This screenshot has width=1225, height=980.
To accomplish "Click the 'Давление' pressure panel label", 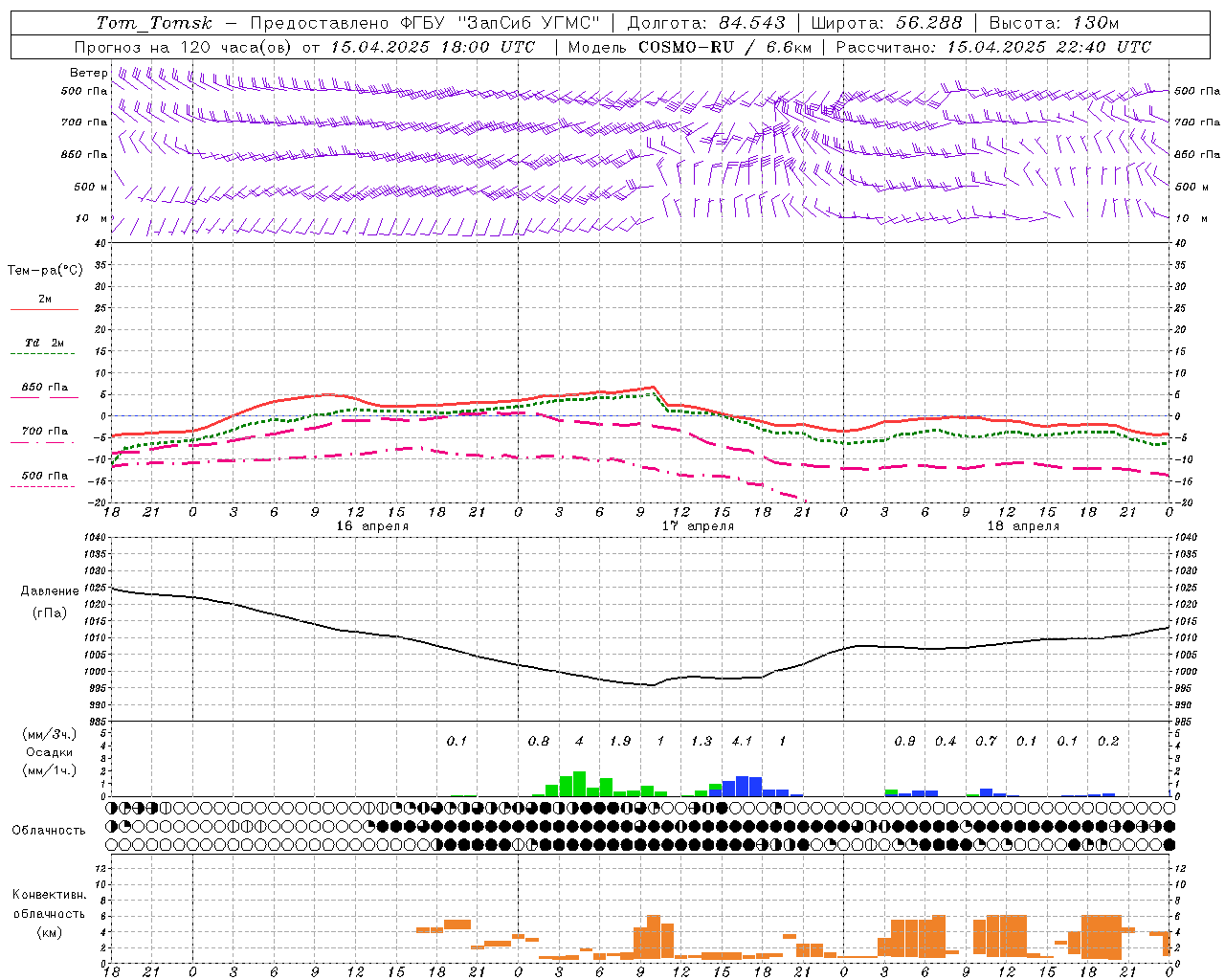I will tap(48, 591).
